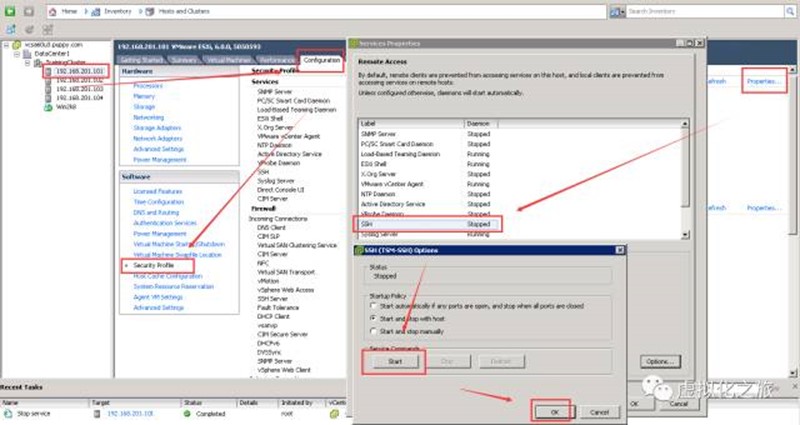Switch to the Configuration tab
The image size is (800, 425).
(321, 60)
